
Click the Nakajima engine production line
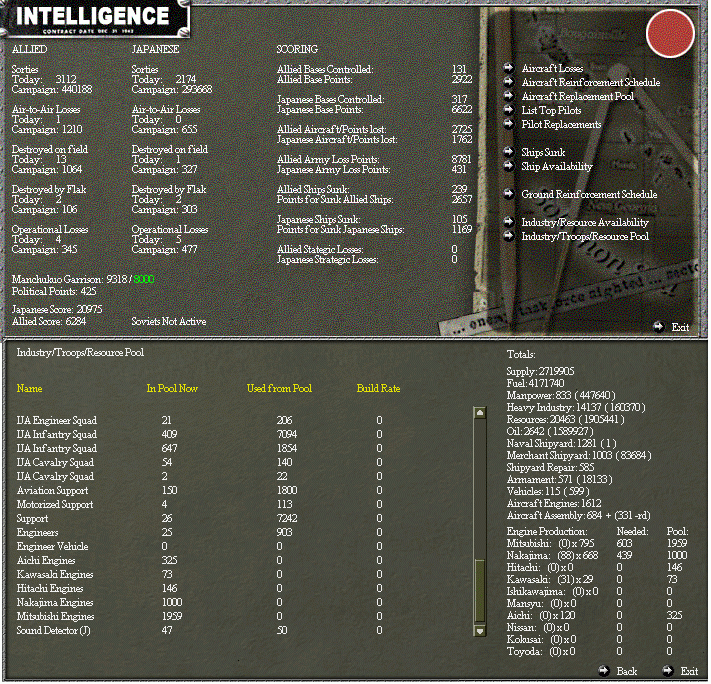[597, 555]
